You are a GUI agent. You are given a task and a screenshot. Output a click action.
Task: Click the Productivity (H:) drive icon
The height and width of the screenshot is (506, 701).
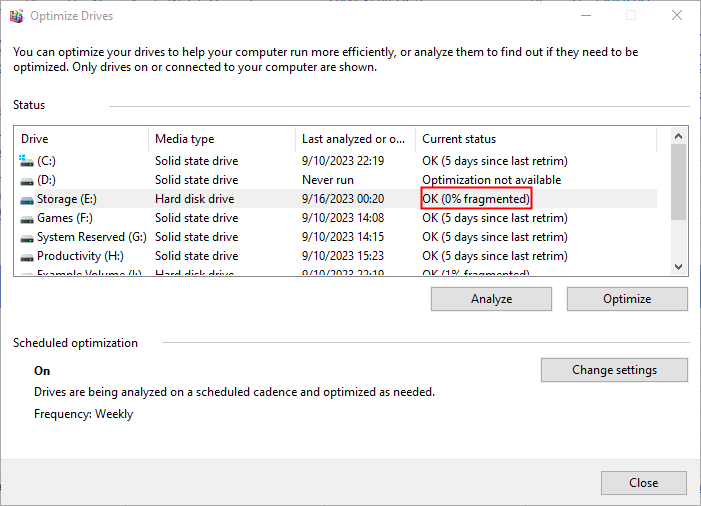click(x=26, y=256)
